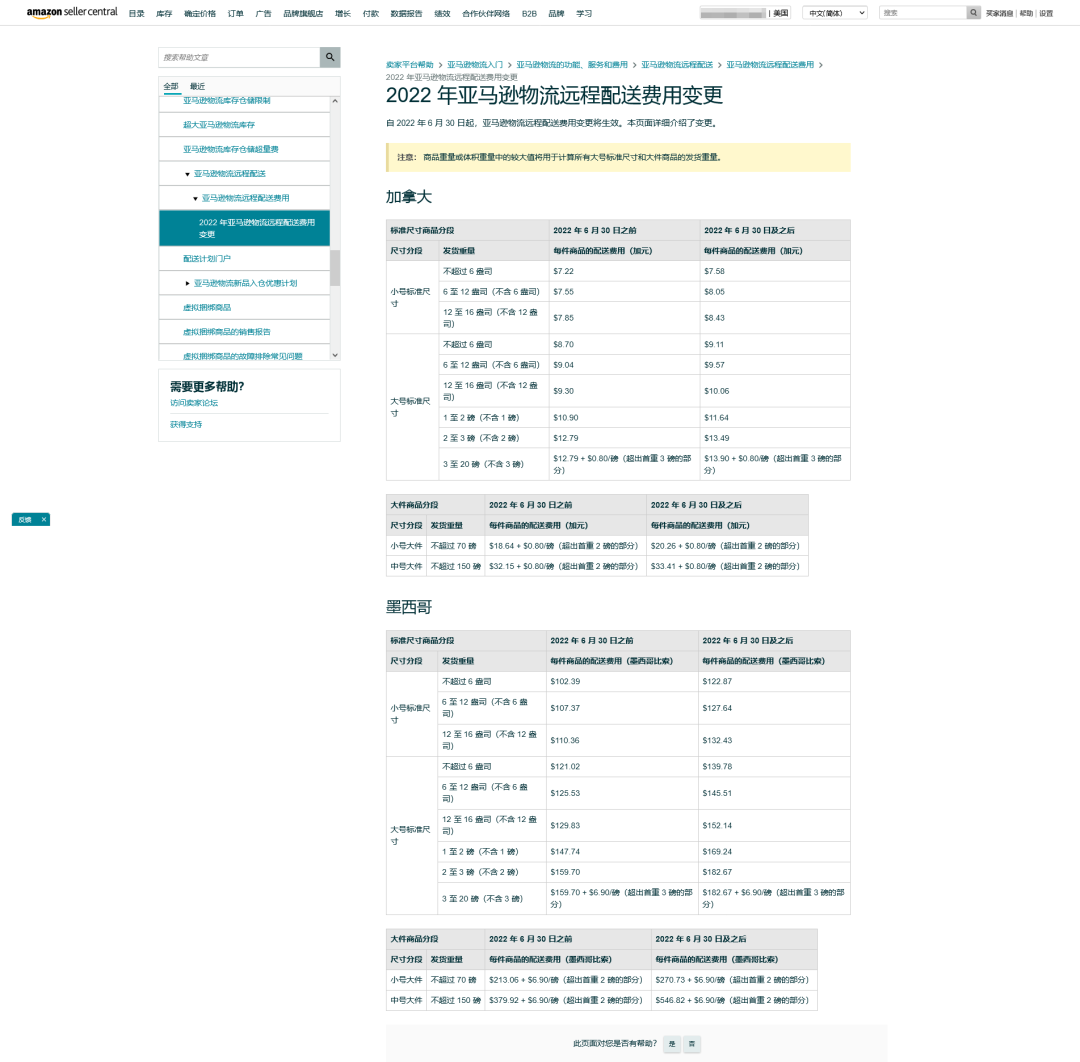Open the 绩效 menu
1080x1062 pixels.
click(442, 14)
